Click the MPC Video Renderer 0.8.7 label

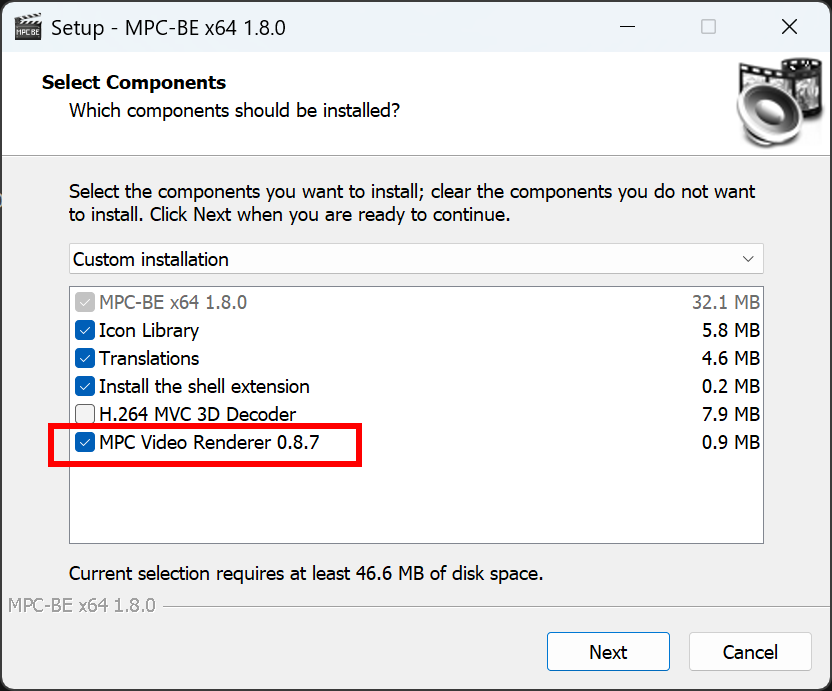210,443
